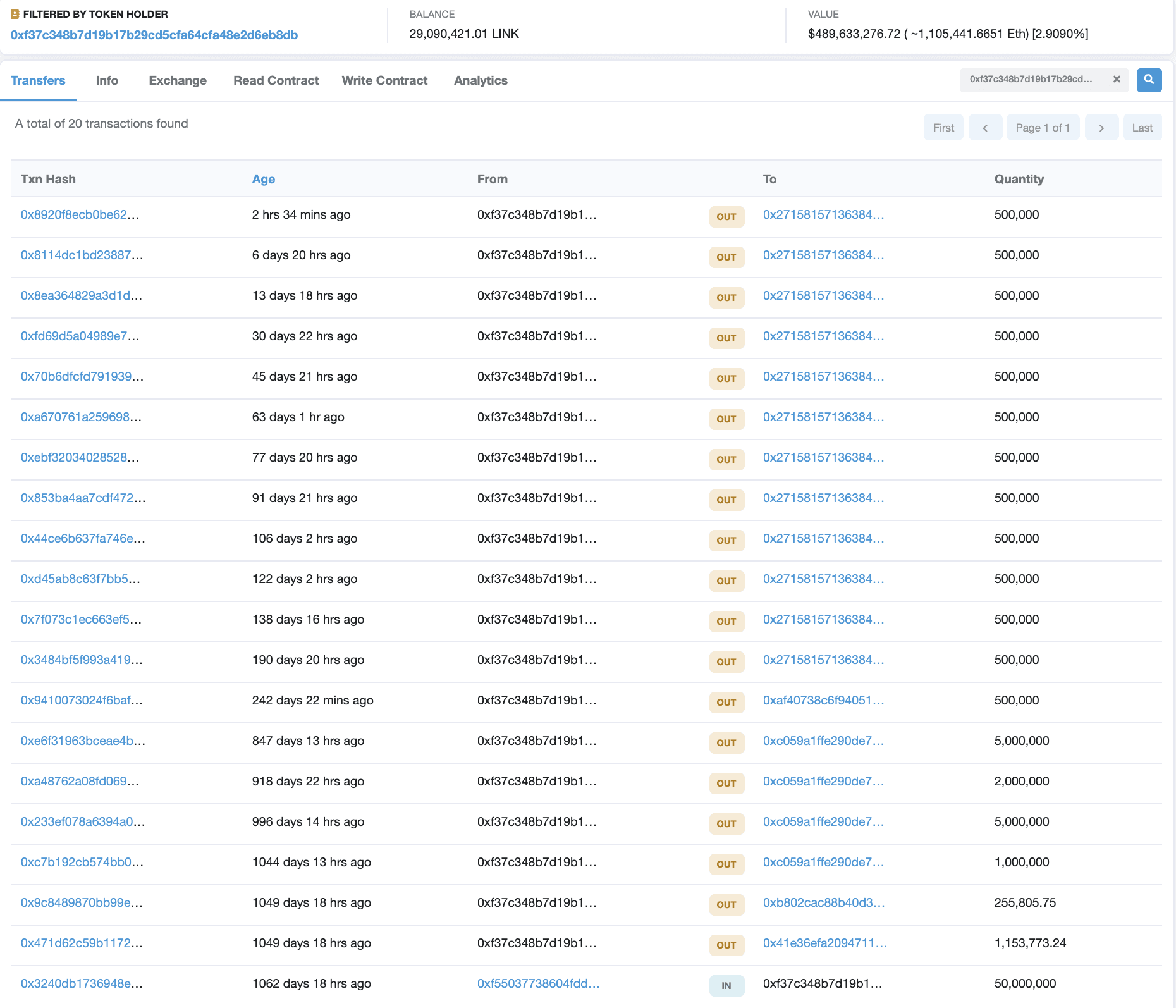Go to next page using right chevron
Image resolution: width=1176 pixels, height=1008 pixels.
1101,128
